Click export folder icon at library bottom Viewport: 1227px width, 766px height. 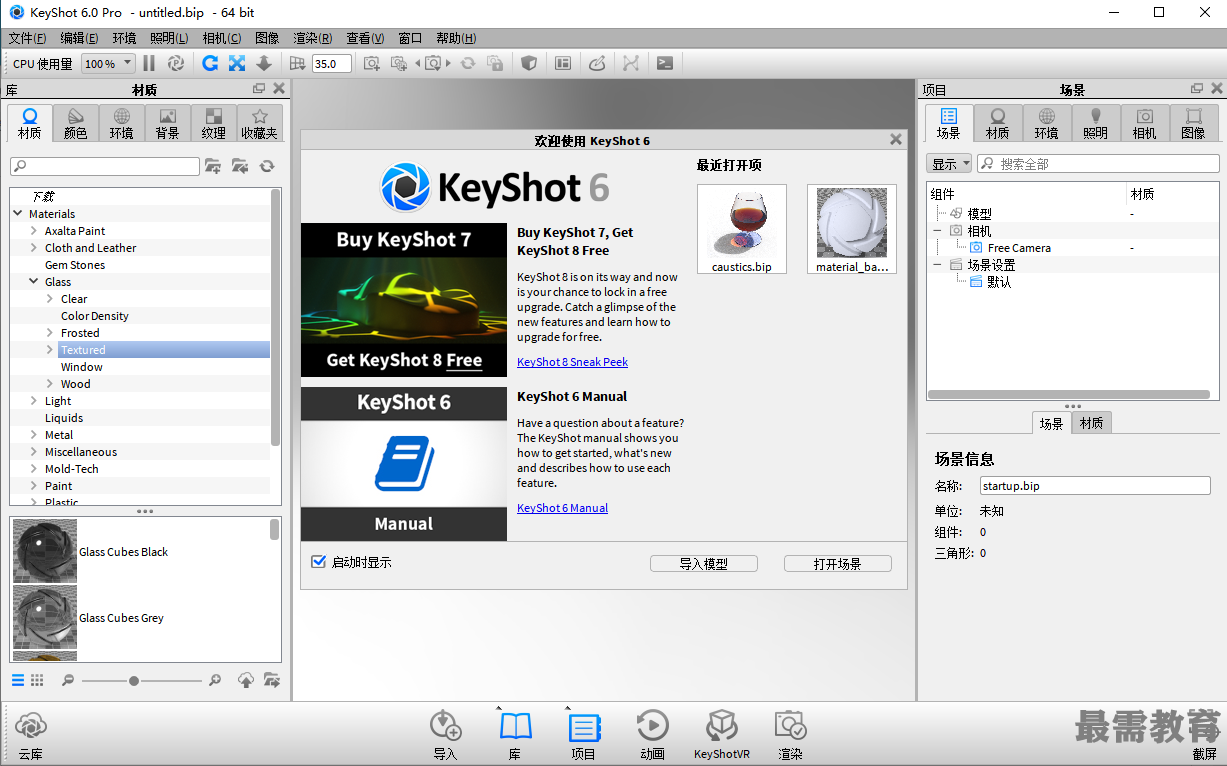pyautogui.click(x=271, y=680)
